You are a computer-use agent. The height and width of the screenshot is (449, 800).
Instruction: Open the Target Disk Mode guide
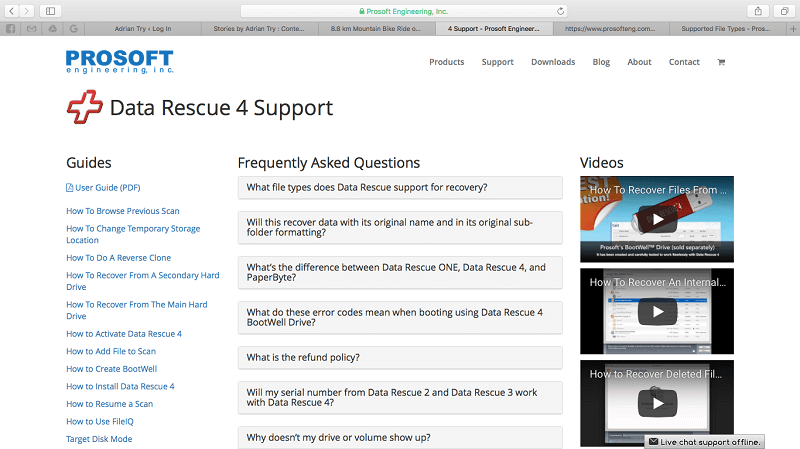[99, 439]
